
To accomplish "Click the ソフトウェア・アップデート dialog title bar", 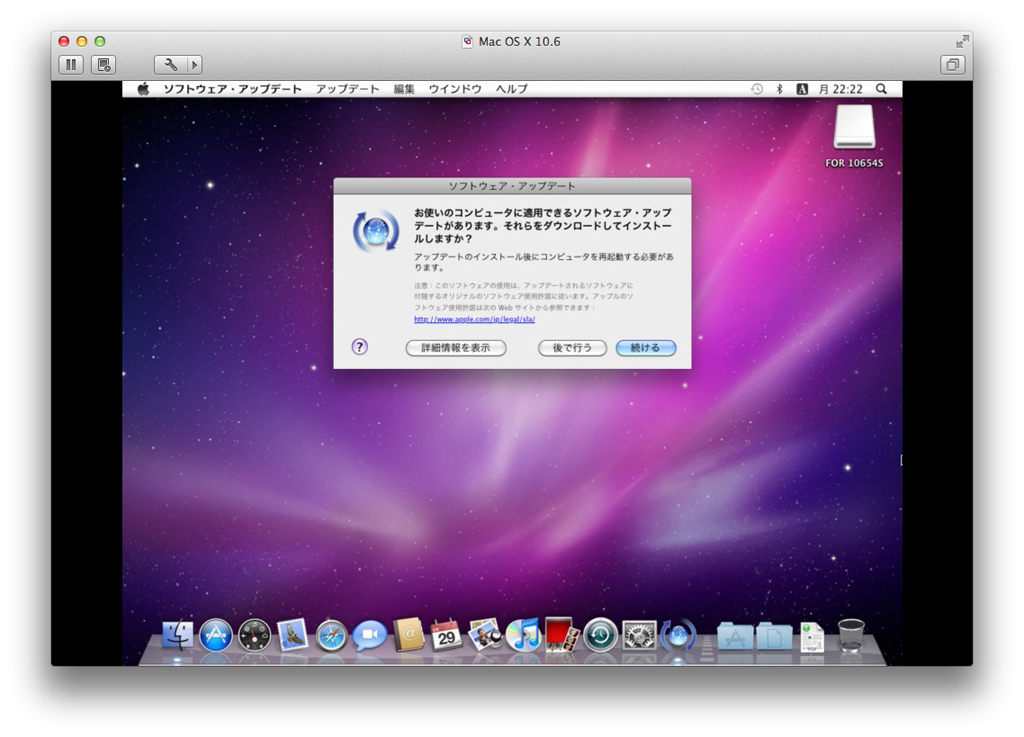I will point(512,186).
